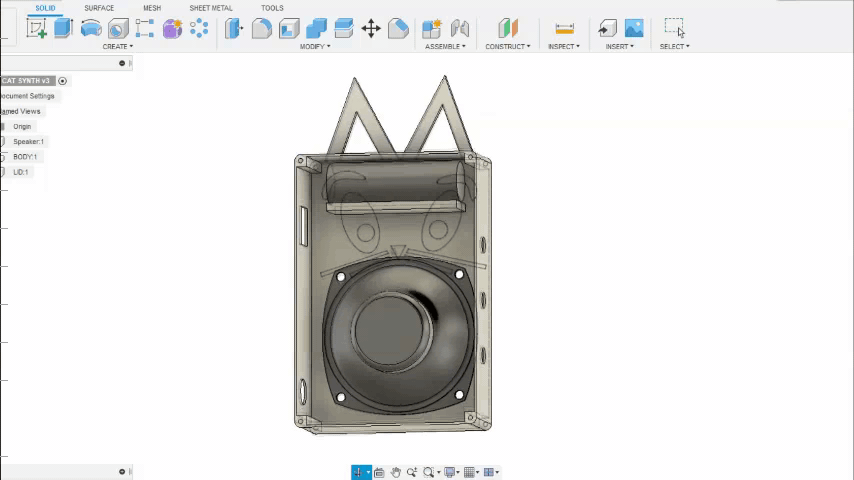The height and width of the screenshot is (480, 854).
Task: Activate the Move/Copy arrows tool
Action: pyautogui.click(x=371, y=28)
